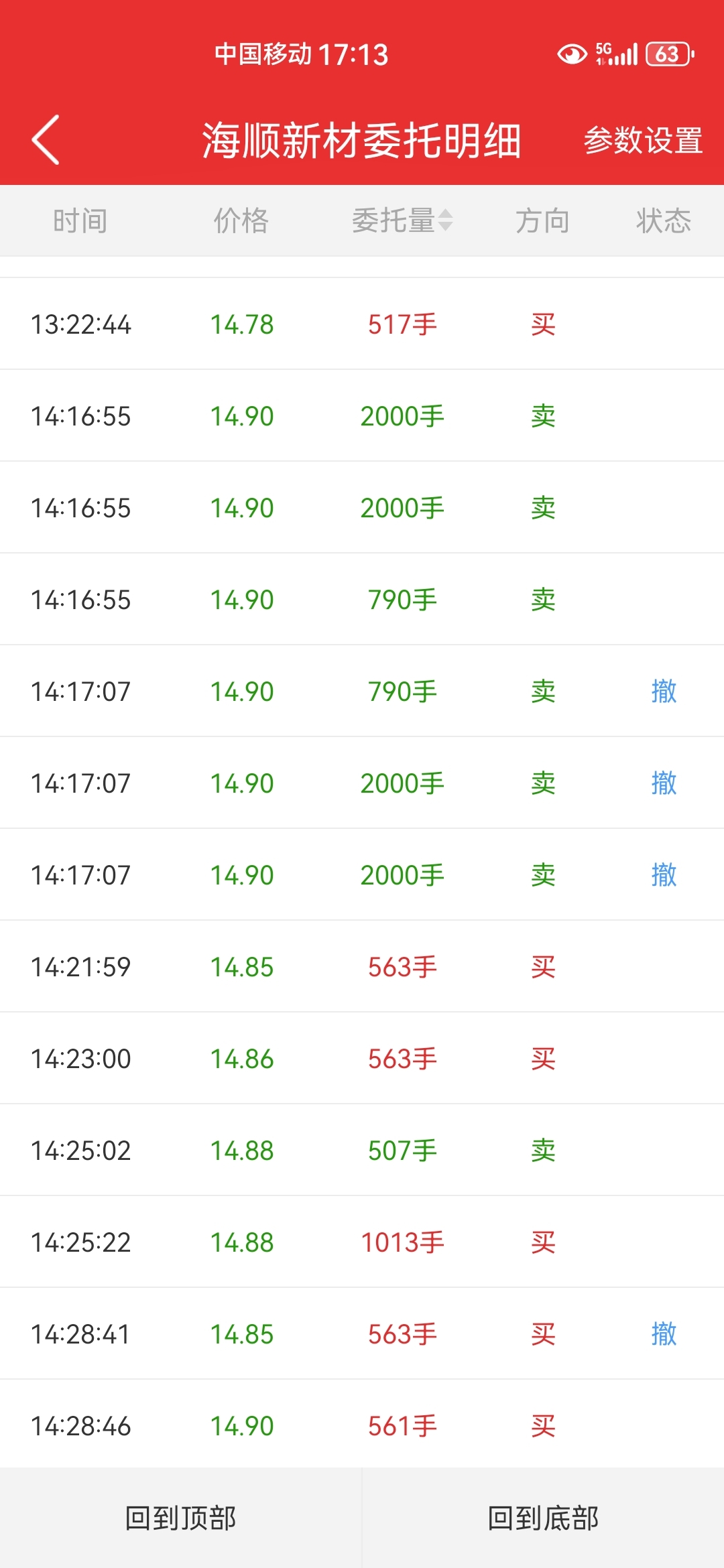Tap 回到底部 to jump to bottom
The height and width of the screenshot is (1568, 724).
(x=543, y=1518)
